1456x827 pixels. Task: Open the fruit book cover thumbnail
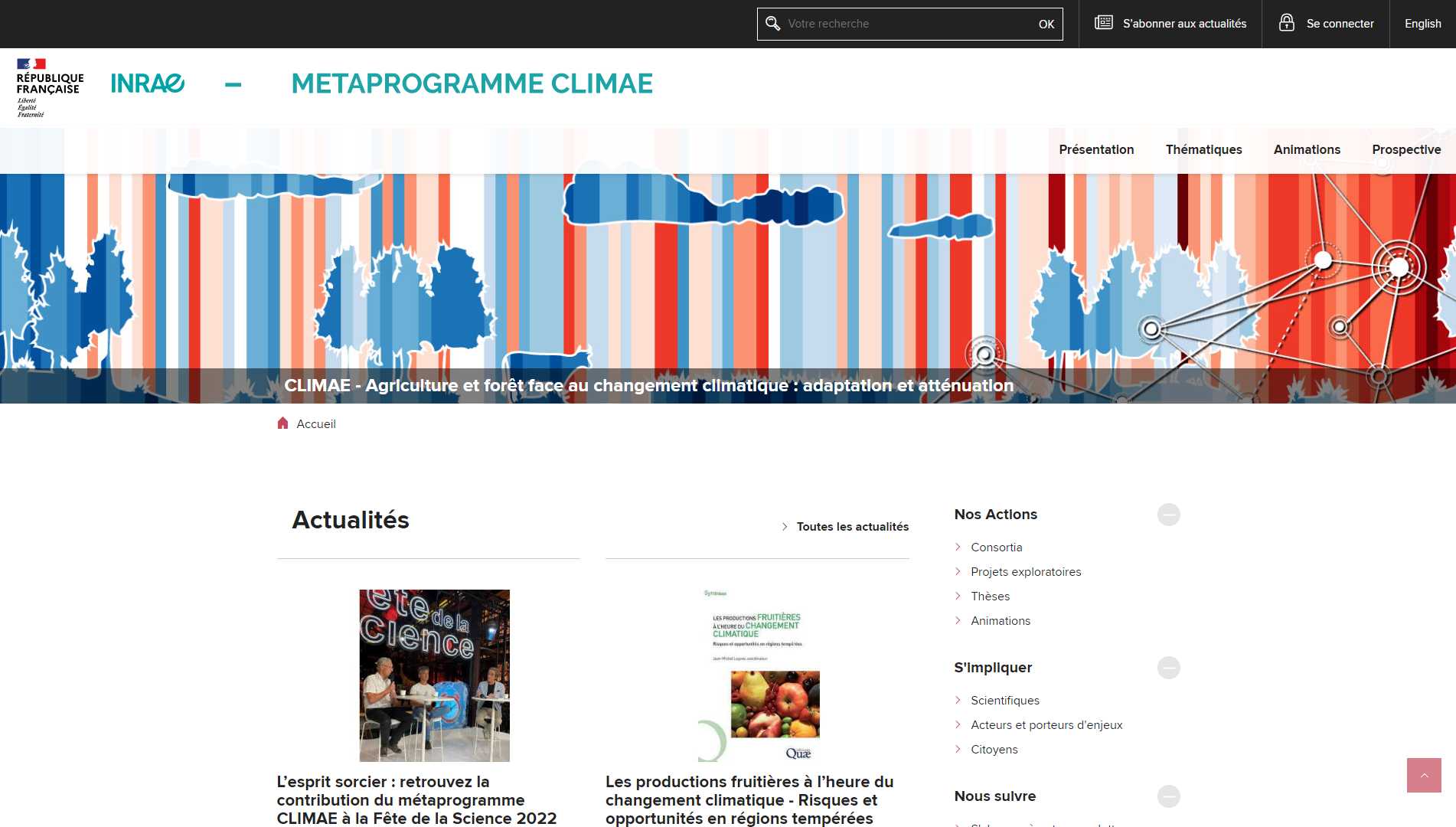click(x=758, y=675)
